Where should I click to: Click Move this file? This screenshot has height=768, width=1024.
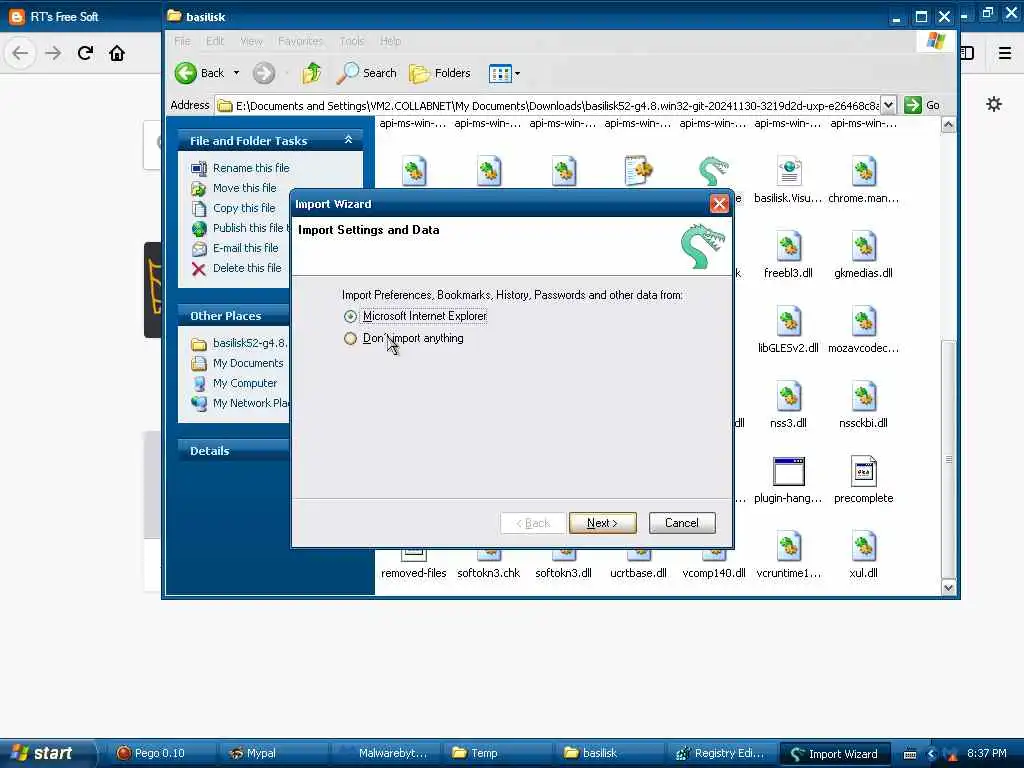point(245,188)
